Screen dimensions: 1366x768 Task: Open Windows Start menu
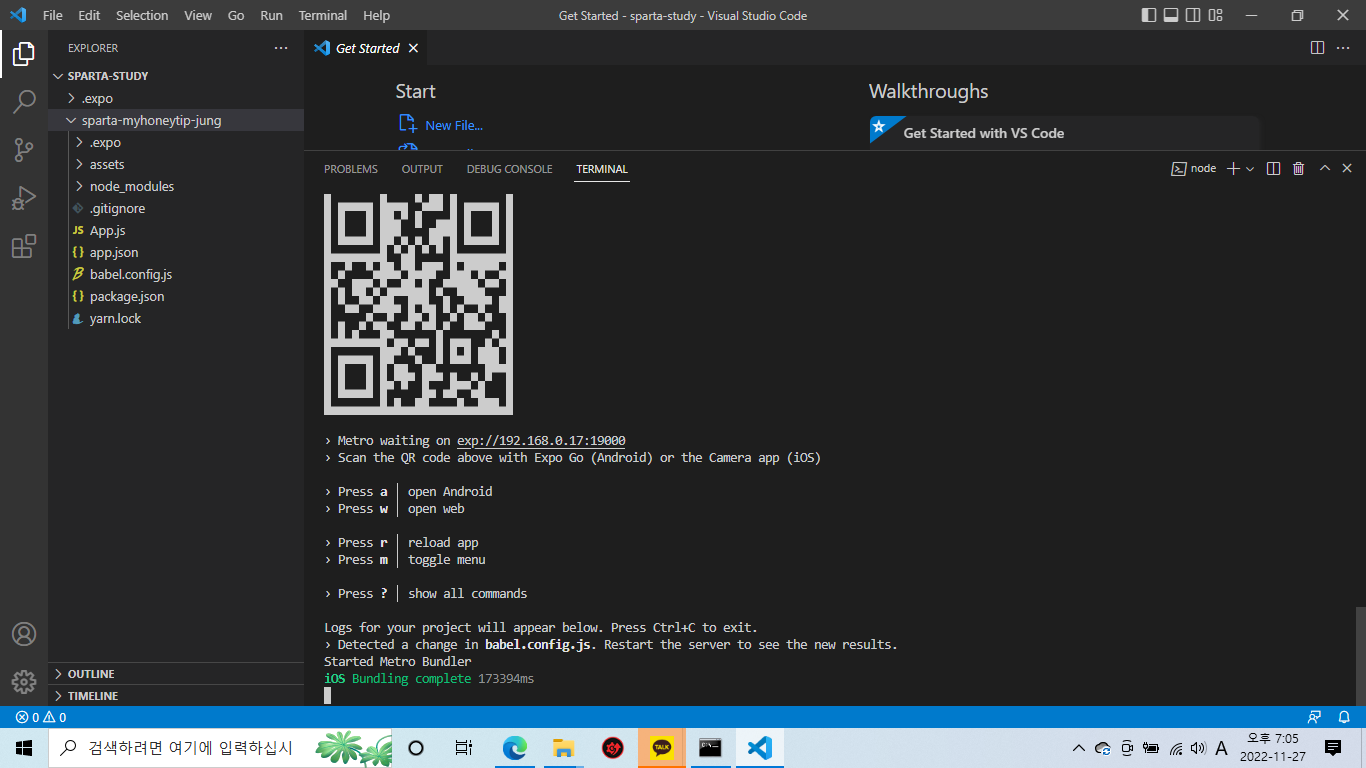pos(24,748)
